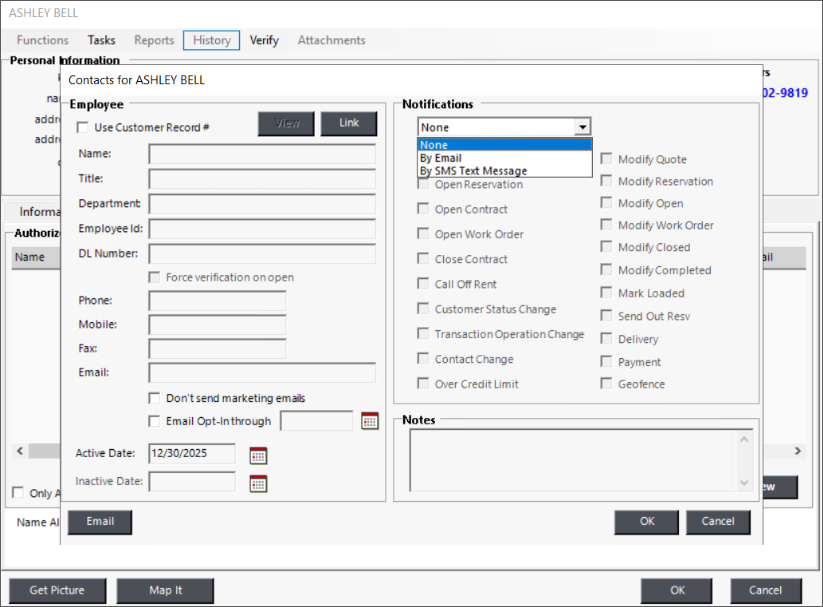
Task: Click the Email button
Action: pos(99,521)
